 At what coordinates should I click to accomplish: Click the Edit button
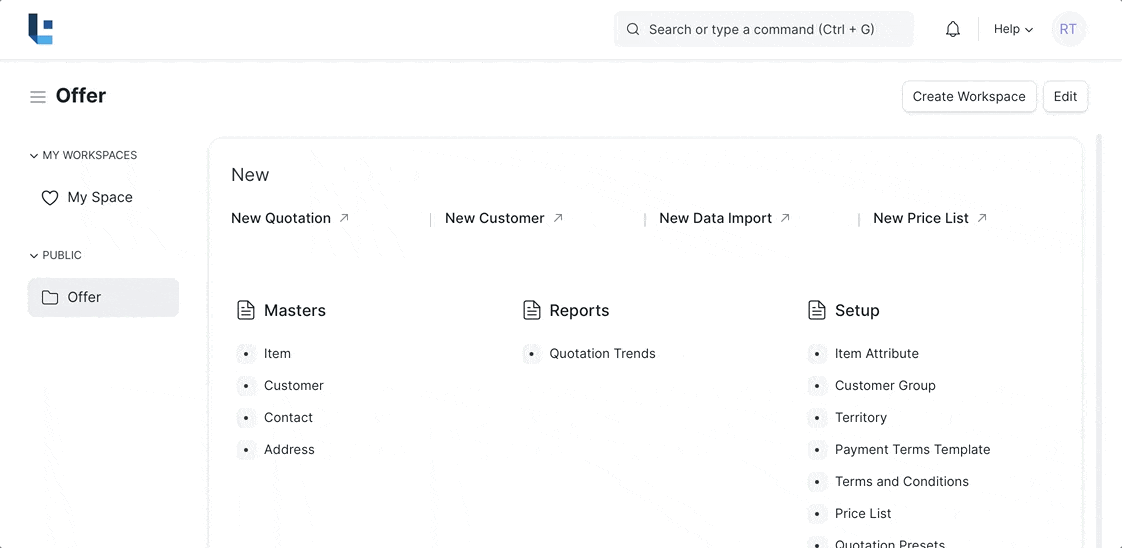[1065, 97]
